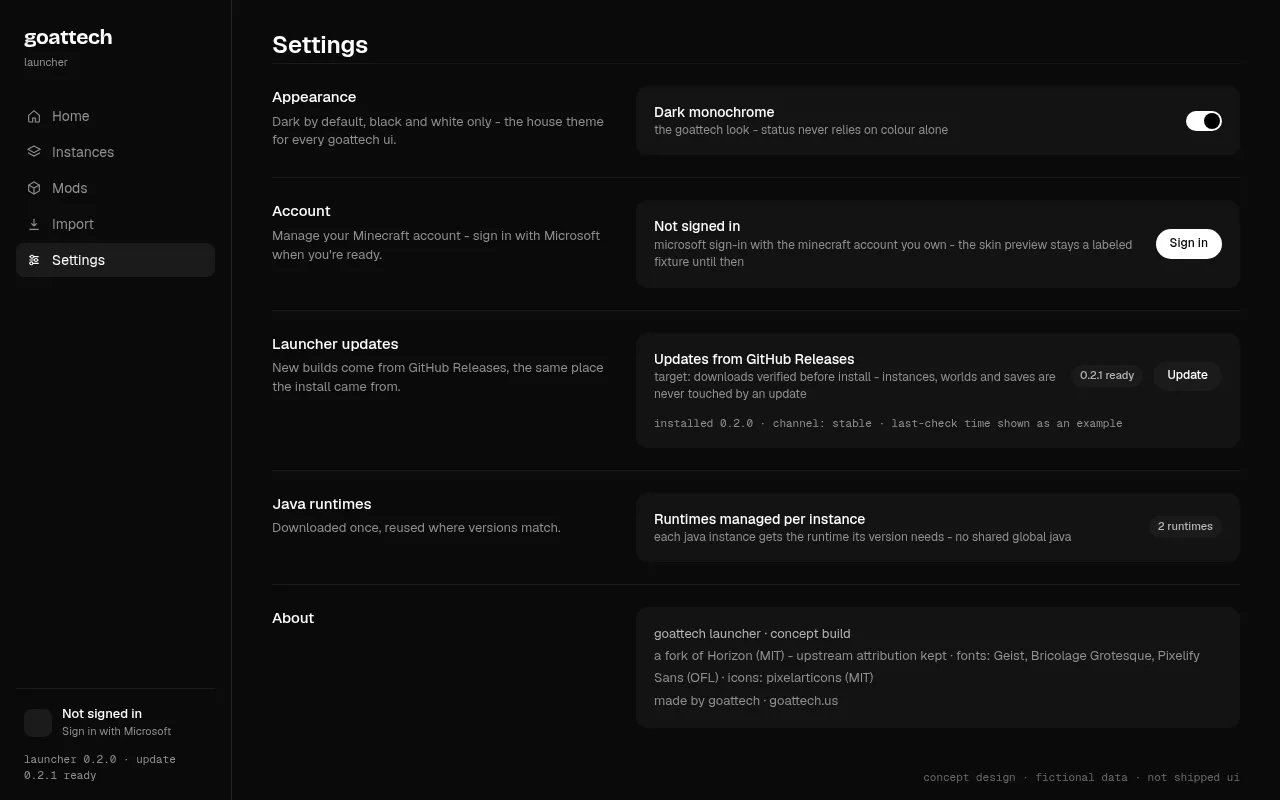Click the 'Not signed in' card title
Viewport: 1280px width, 800px height.
pos(697,226)
